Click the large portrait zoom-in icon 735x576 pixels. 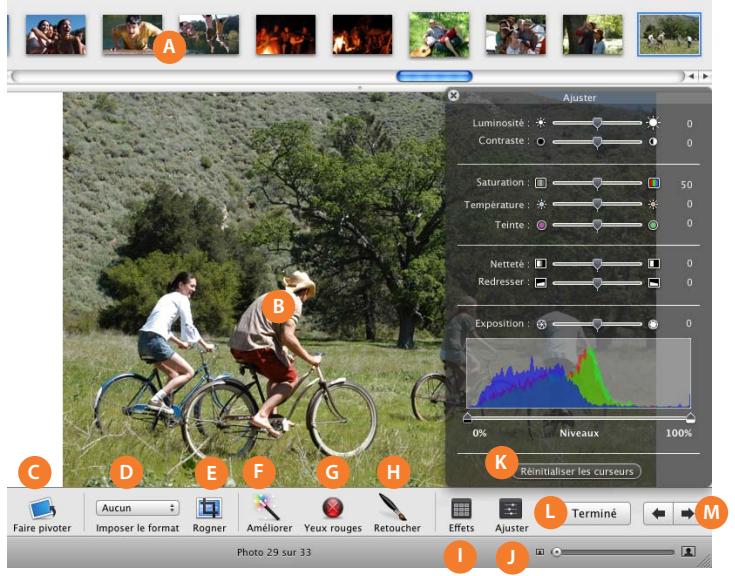(x=688, y=552)
